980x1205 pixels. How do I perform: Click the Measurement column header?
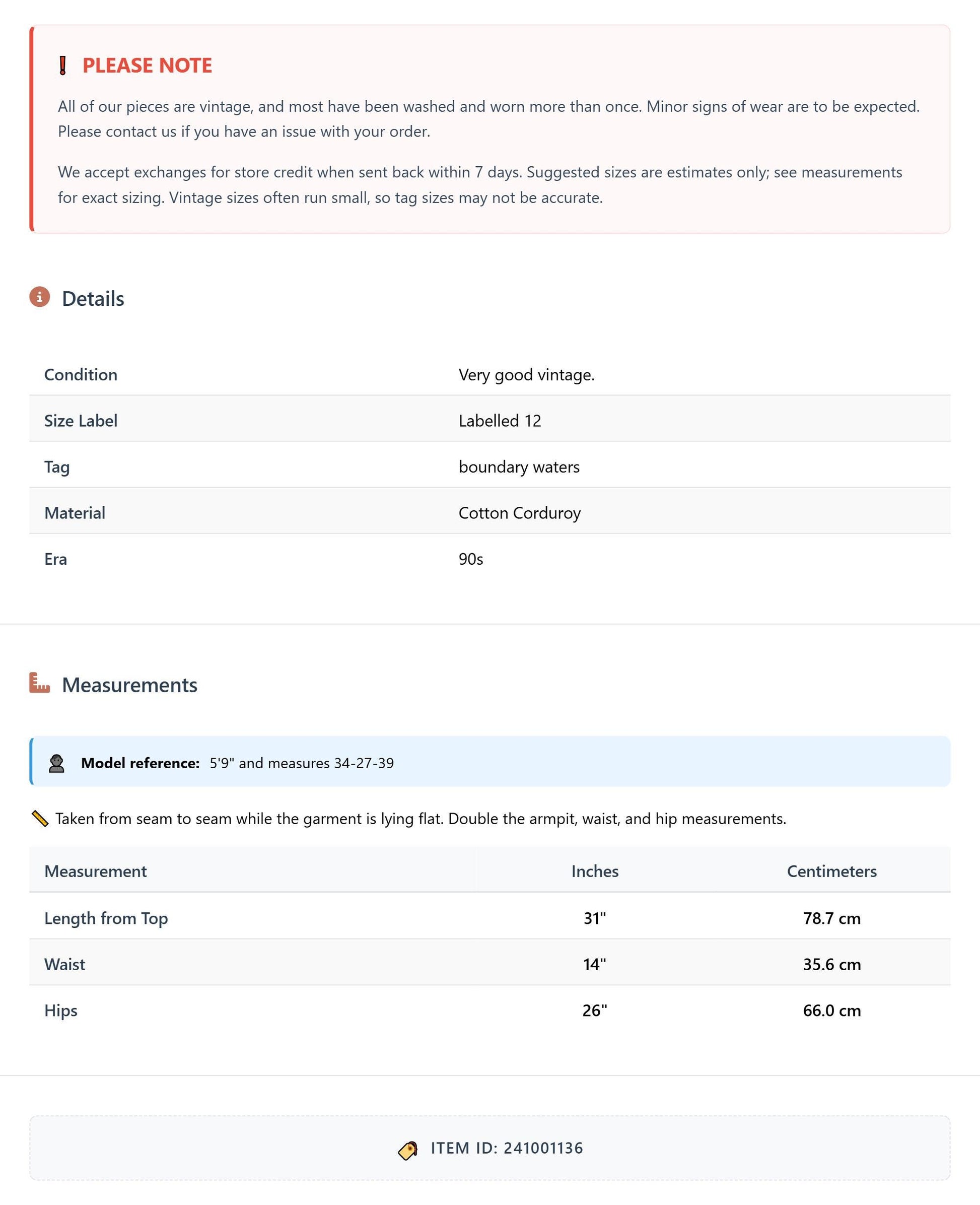(x=95, y=872)
